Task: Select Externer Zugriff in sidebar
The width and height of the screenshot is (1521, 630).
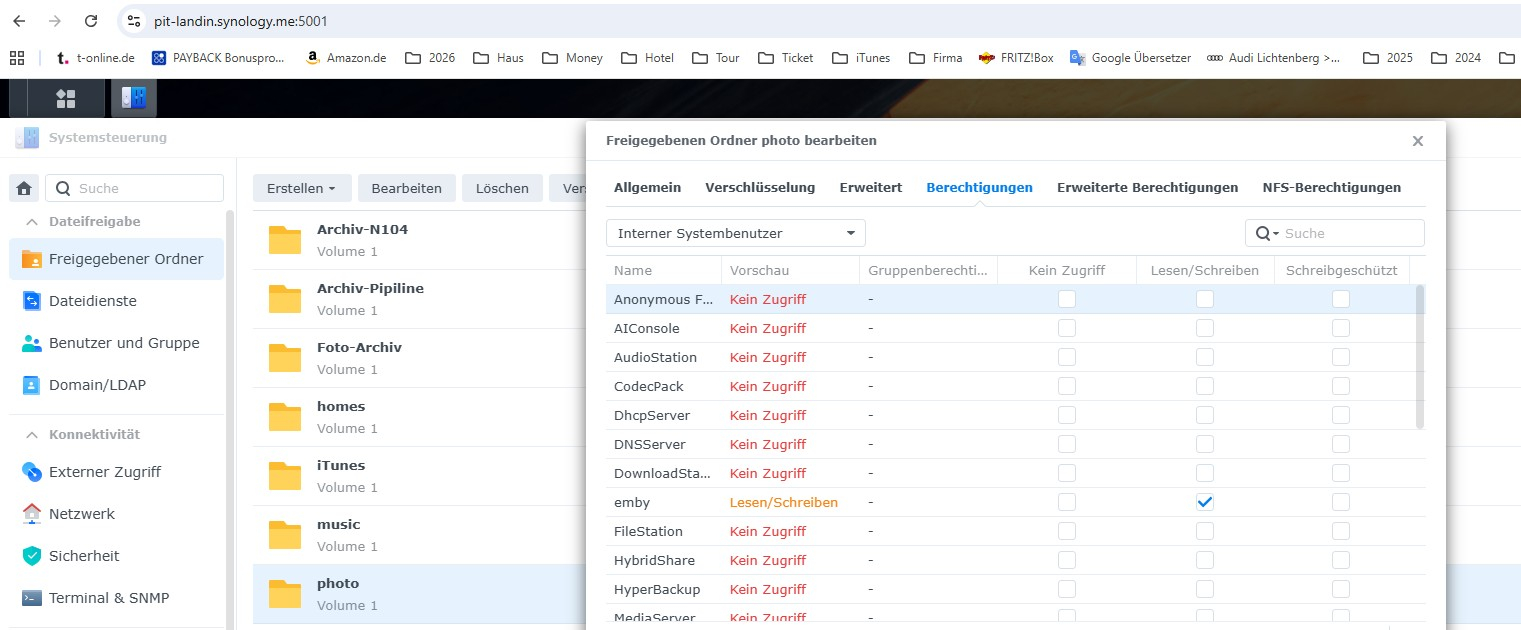Action: [x=104, y=472]
